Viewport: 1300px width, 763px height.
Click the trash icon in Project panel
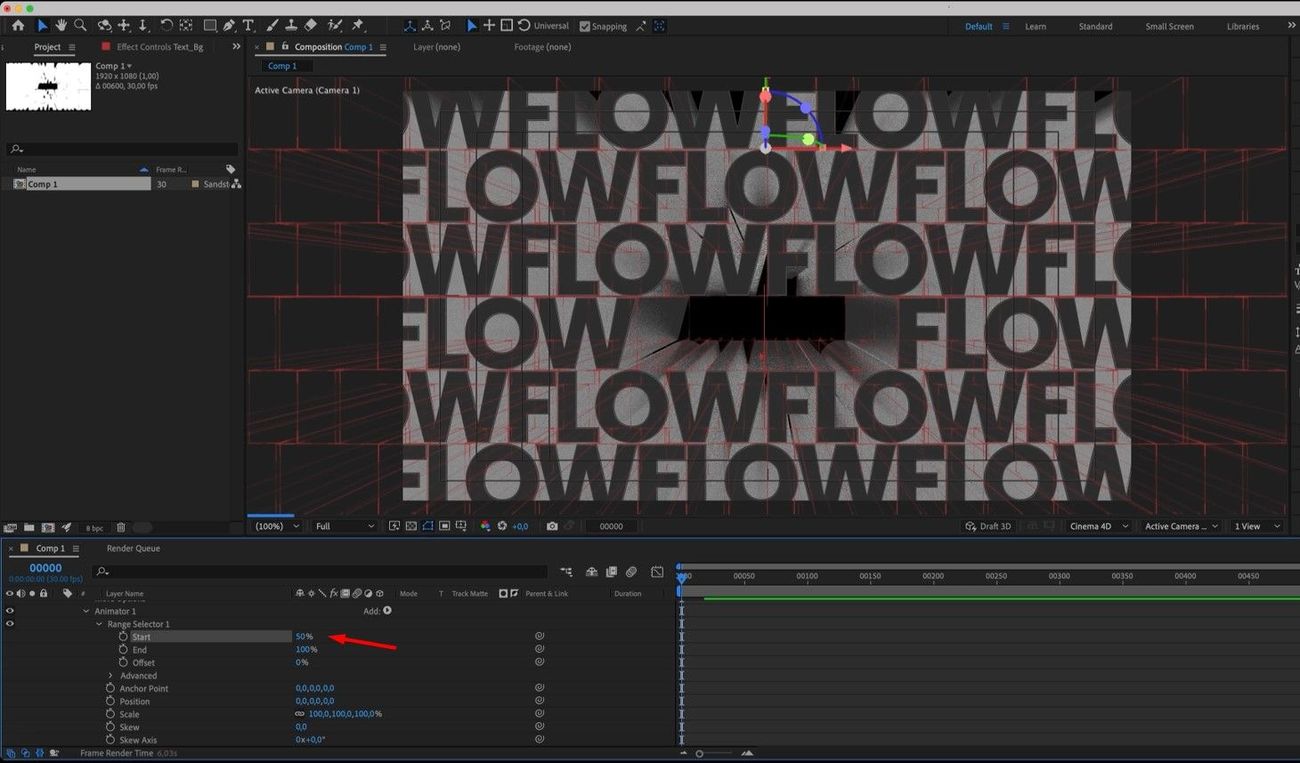click(x=121, y=527)
